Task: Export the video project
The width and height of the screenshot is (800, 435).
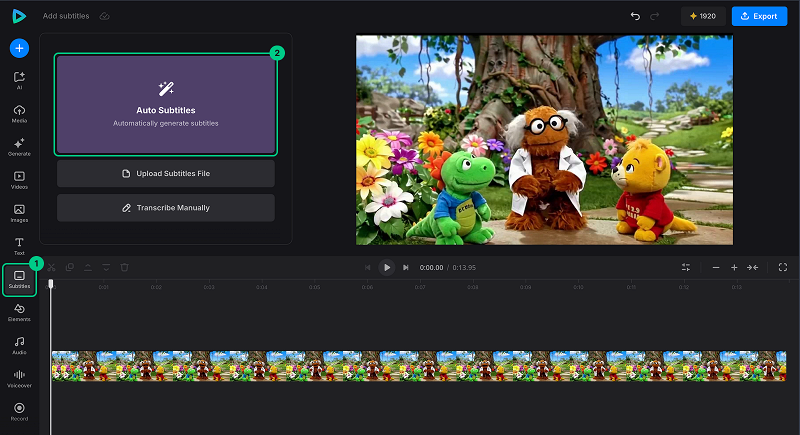Action: (x=759, y=16)
